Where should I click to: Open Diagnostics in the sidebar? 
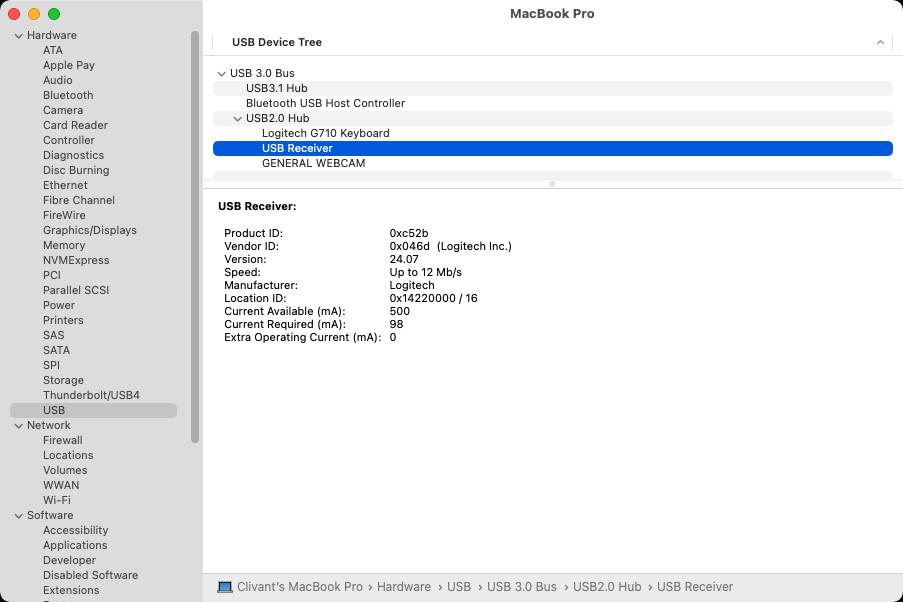[73, 155]
